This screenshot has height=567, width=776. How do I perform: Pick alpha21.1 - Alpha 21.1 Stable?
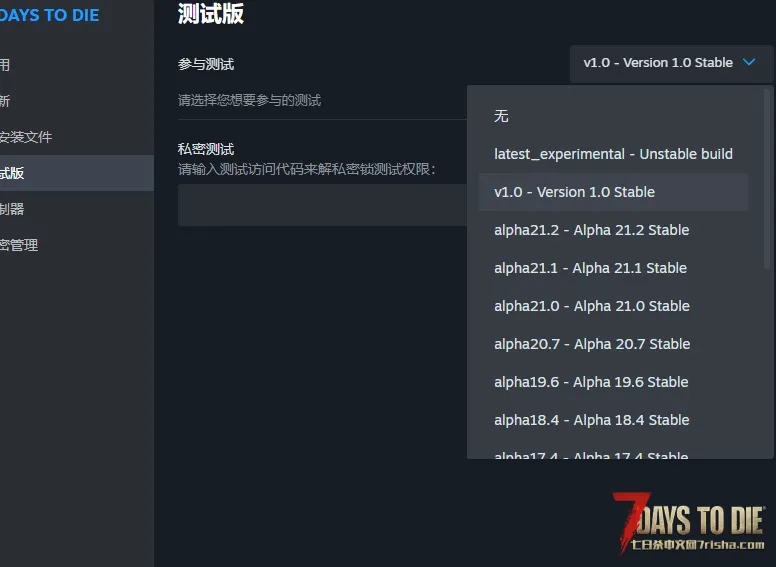pyautogui.click(x=613, y=268)
